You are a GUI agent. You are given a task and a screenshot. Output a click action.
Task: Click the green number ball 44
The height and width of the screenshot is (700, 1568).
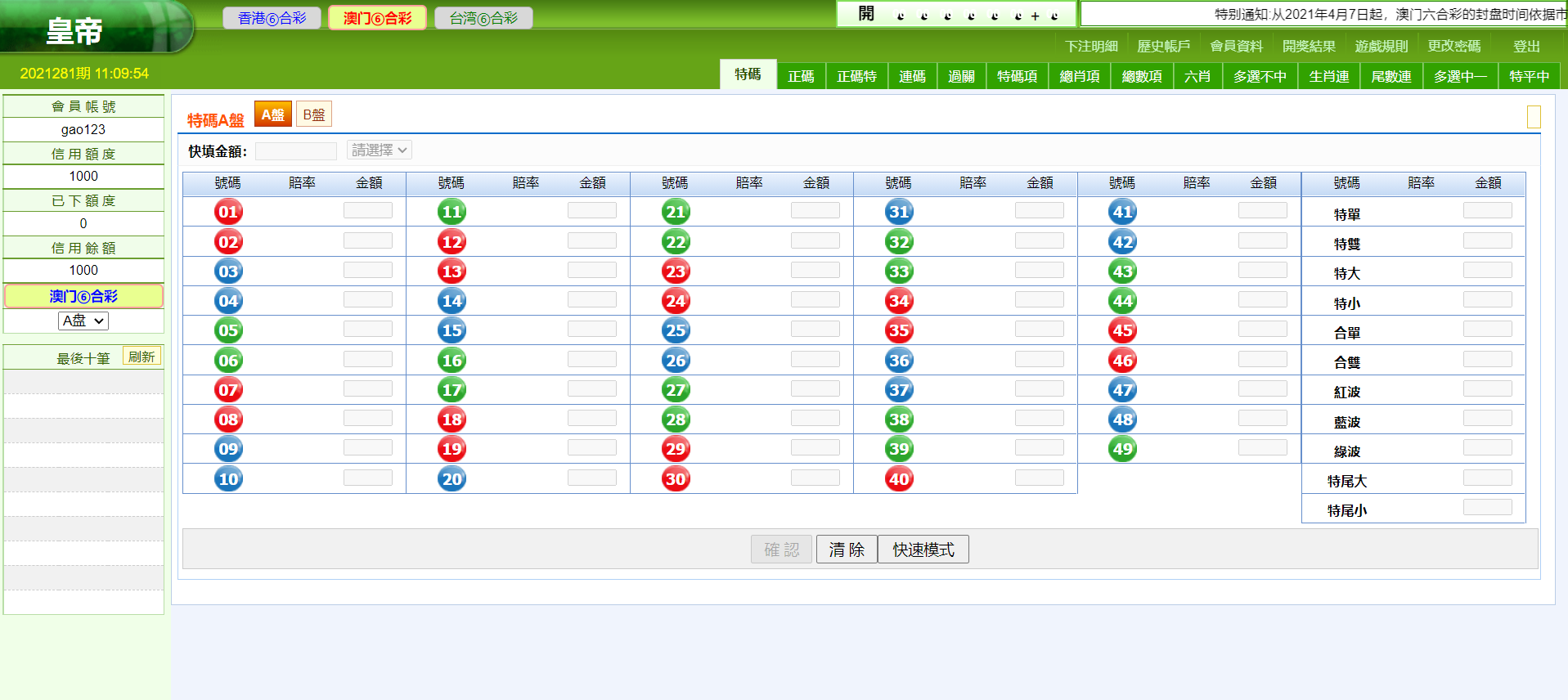(x=1123, y=301)
